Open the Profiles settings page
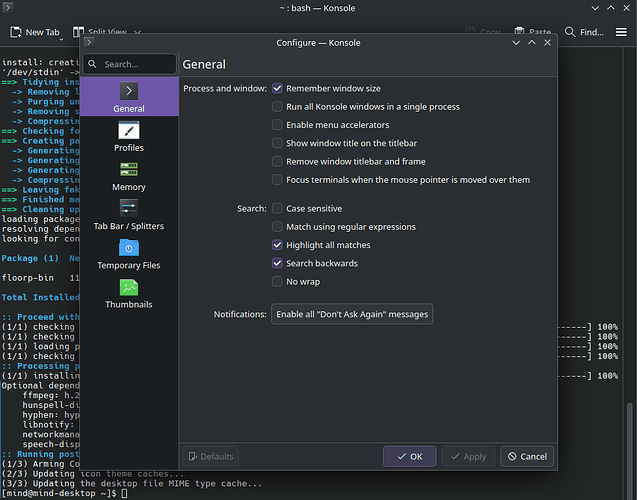 [x=129, y=136]
